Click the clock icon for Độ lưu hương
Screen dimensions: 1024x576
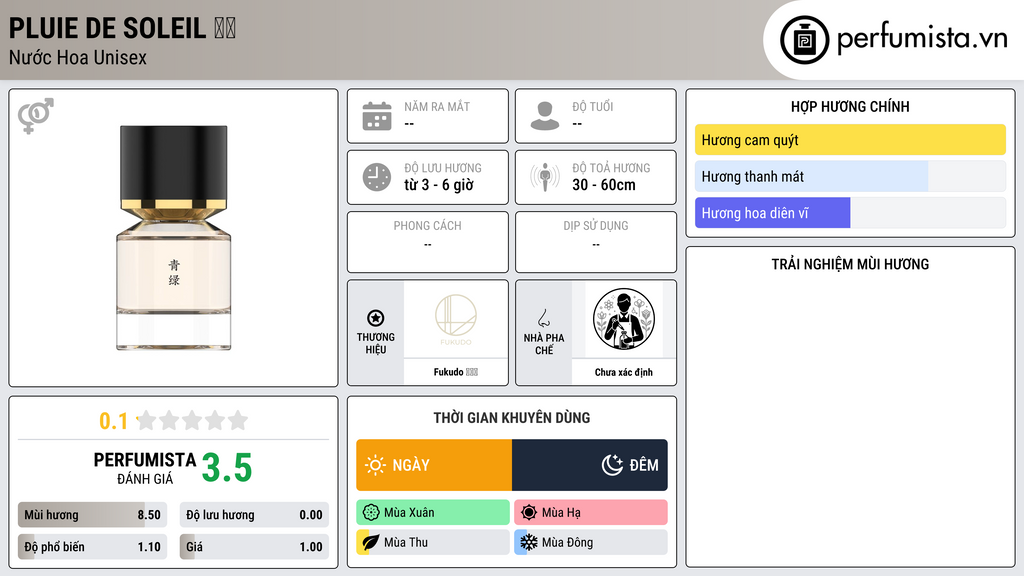click(377, 177)
